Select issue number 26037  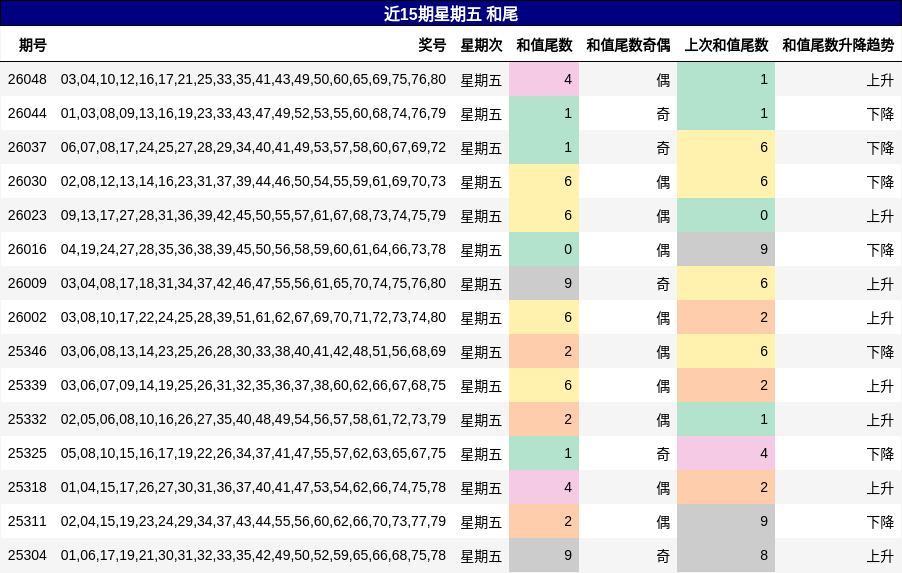[27, 147]
